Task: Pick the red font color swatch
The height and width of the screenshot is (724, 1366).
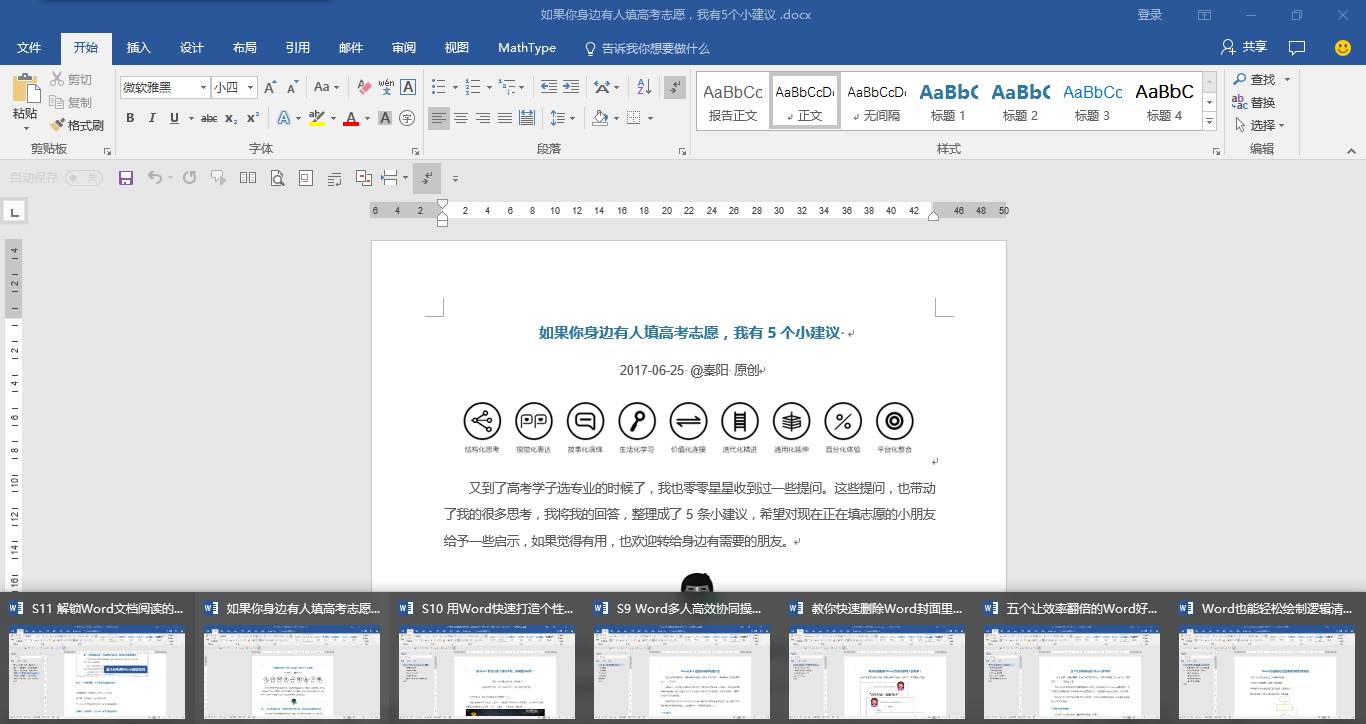Action: tap(351, 118)
